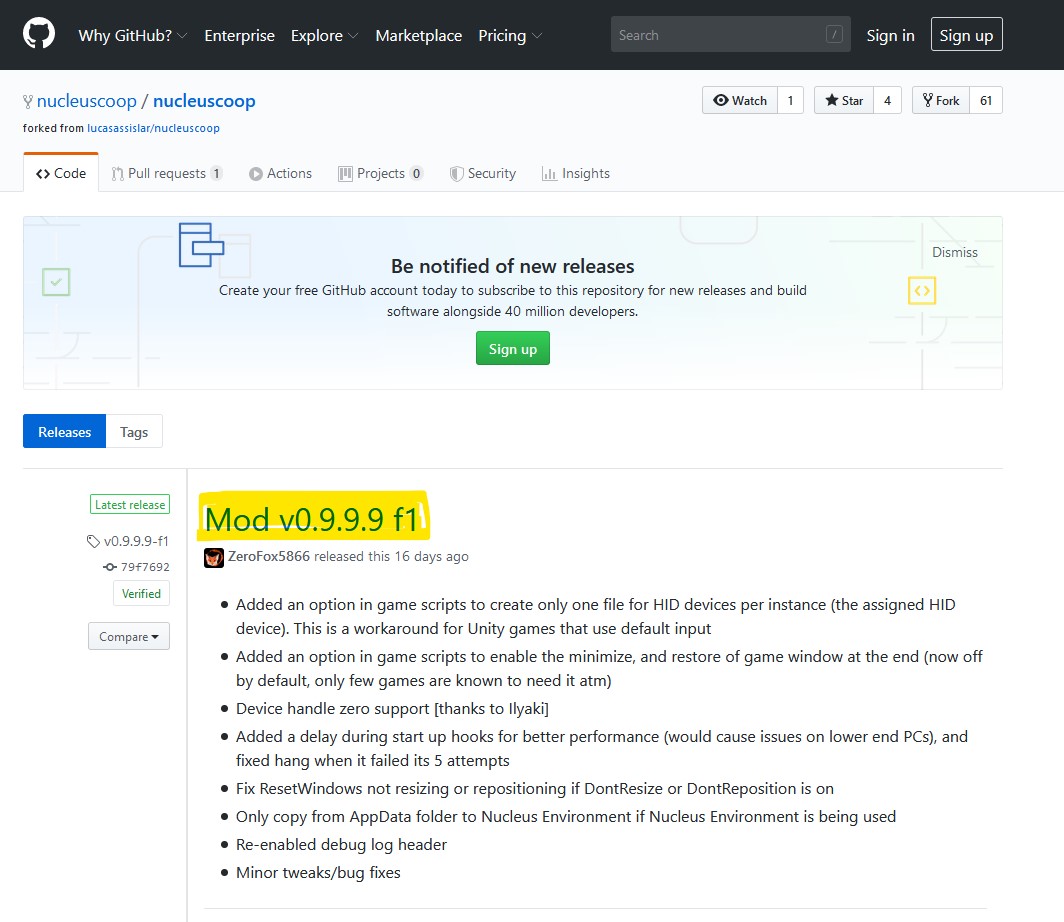View watchers count 1
This screenshot has width=1064, height=922.
click(791, 100)
